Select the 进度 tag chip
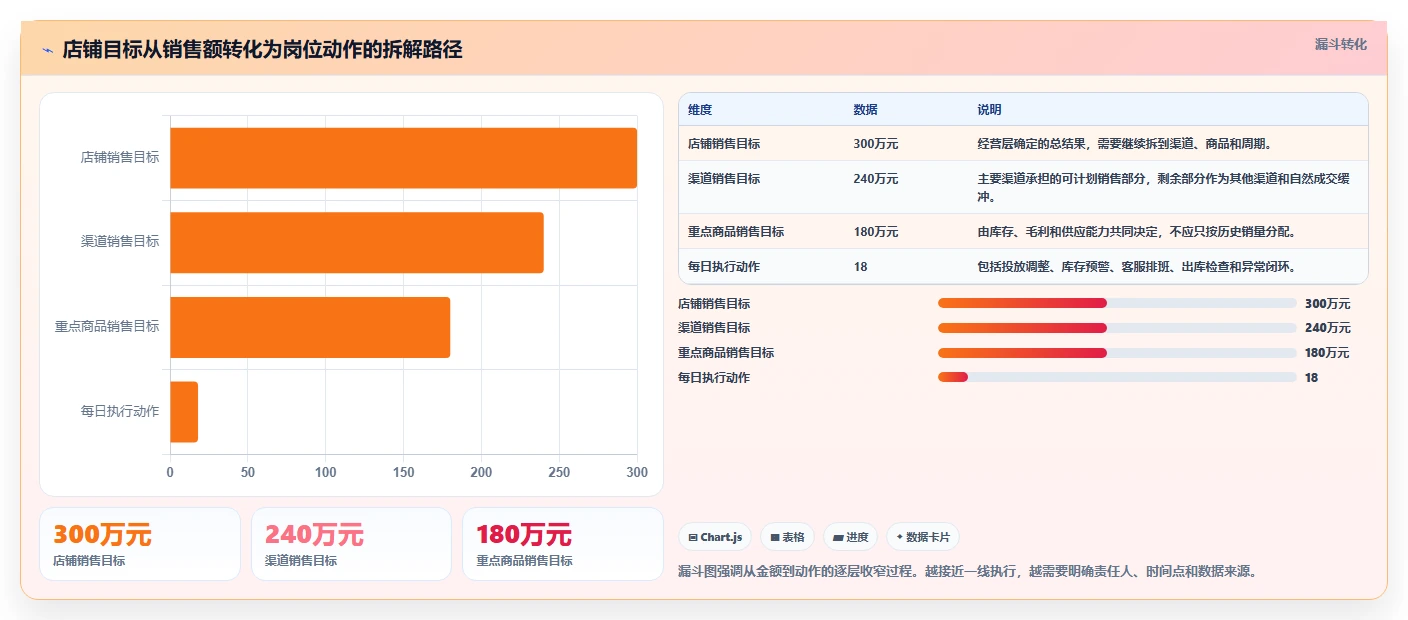 click(850, 537)
